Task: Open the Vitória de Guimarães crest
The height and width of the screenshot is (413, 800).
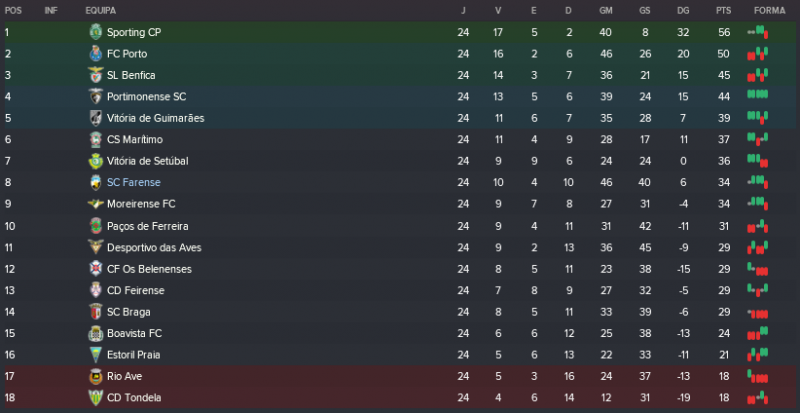Action: pos(96,118)
